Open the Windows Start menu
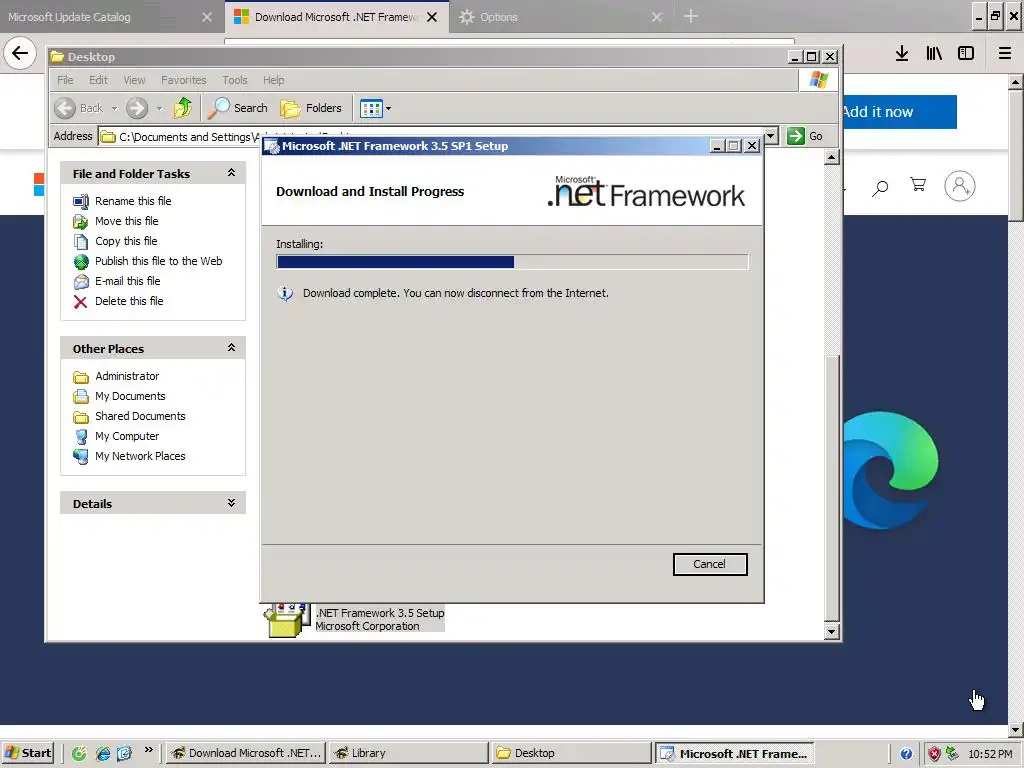 27,753
